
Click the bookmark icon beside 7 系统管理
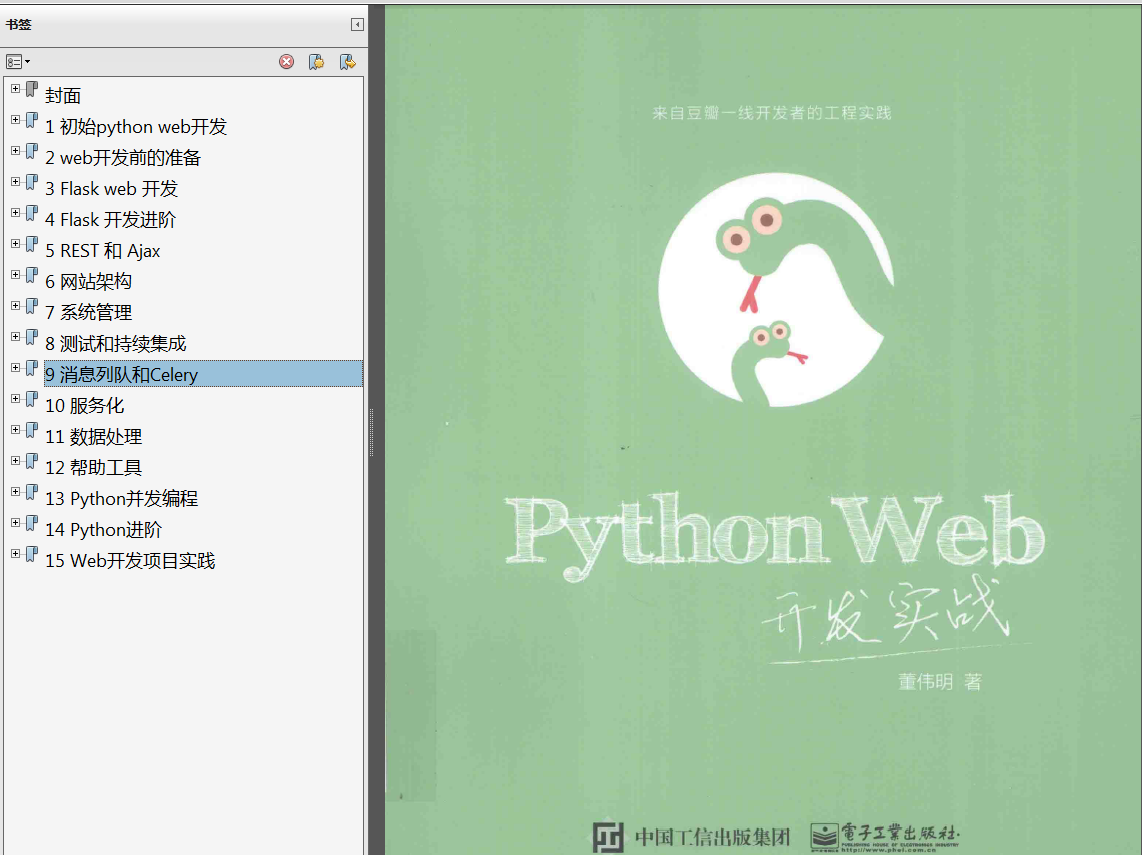(31, 307)
